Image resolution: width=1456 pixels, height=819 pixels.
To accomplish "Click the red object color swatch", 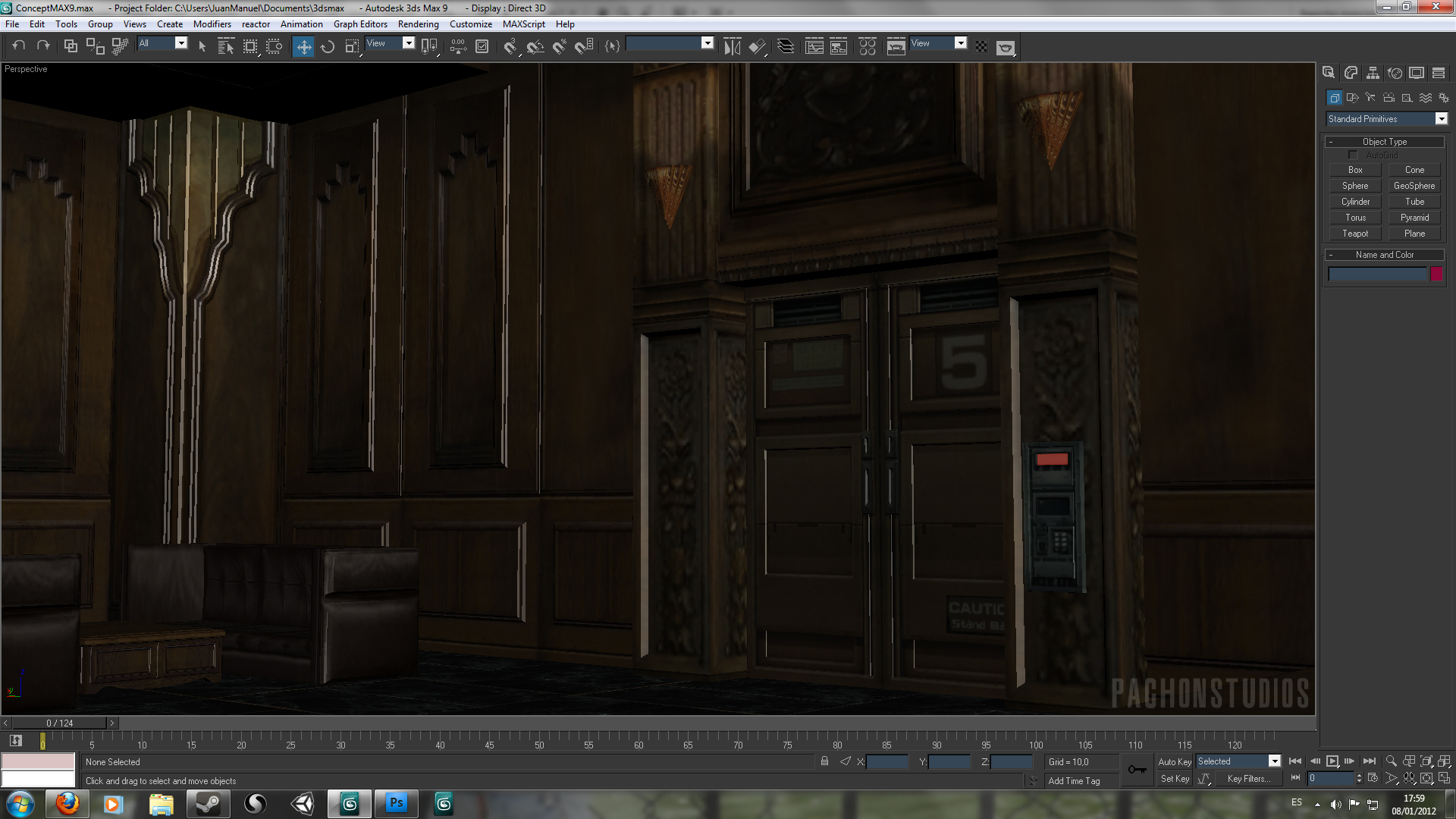I will (1436, 275).
